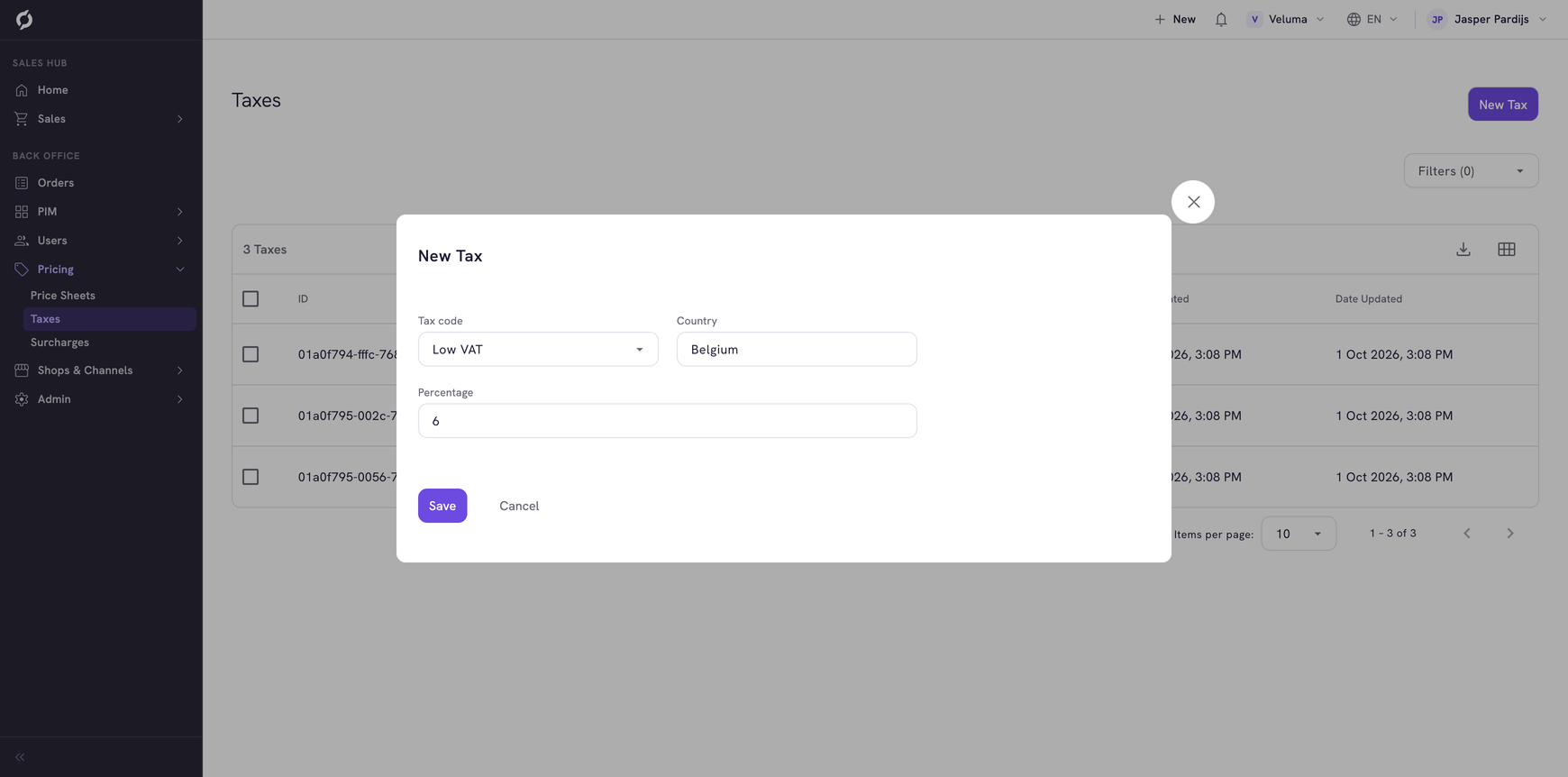
Task: Click the app logo in sidebar header
Action: point(24,20)
